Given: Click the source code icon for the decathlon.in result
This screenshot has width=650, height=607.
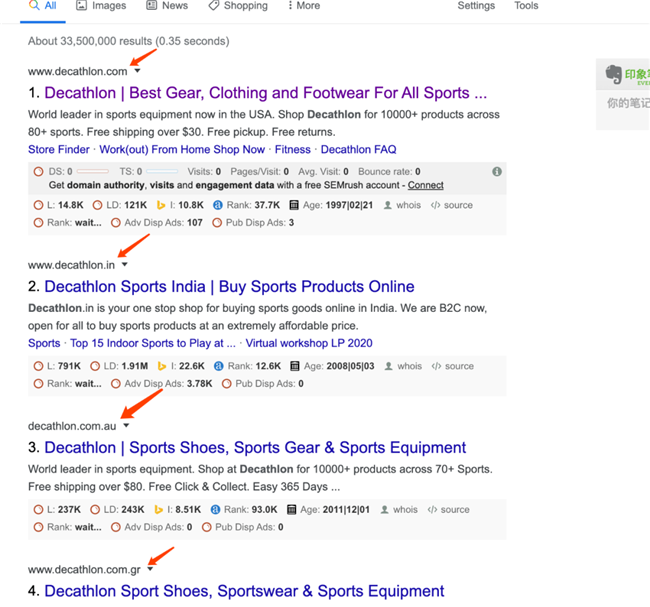Looking at the screenshot, I should coord(436,366).
